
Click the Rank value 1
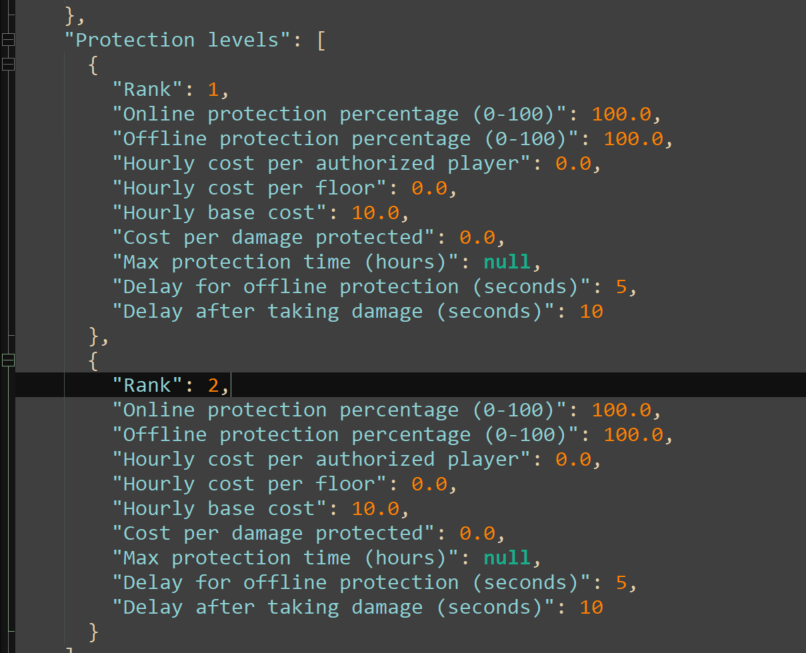(x=213, y=89)
